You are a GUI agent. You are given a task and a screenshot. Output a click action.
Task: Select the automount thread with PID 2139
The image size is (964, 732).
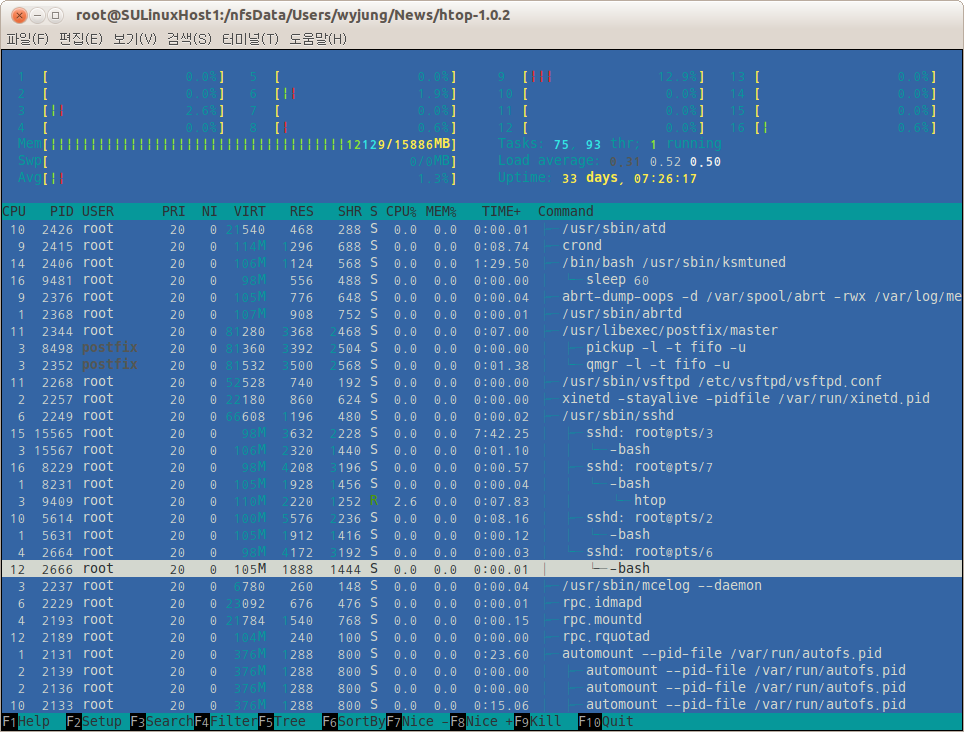[482, 671]
